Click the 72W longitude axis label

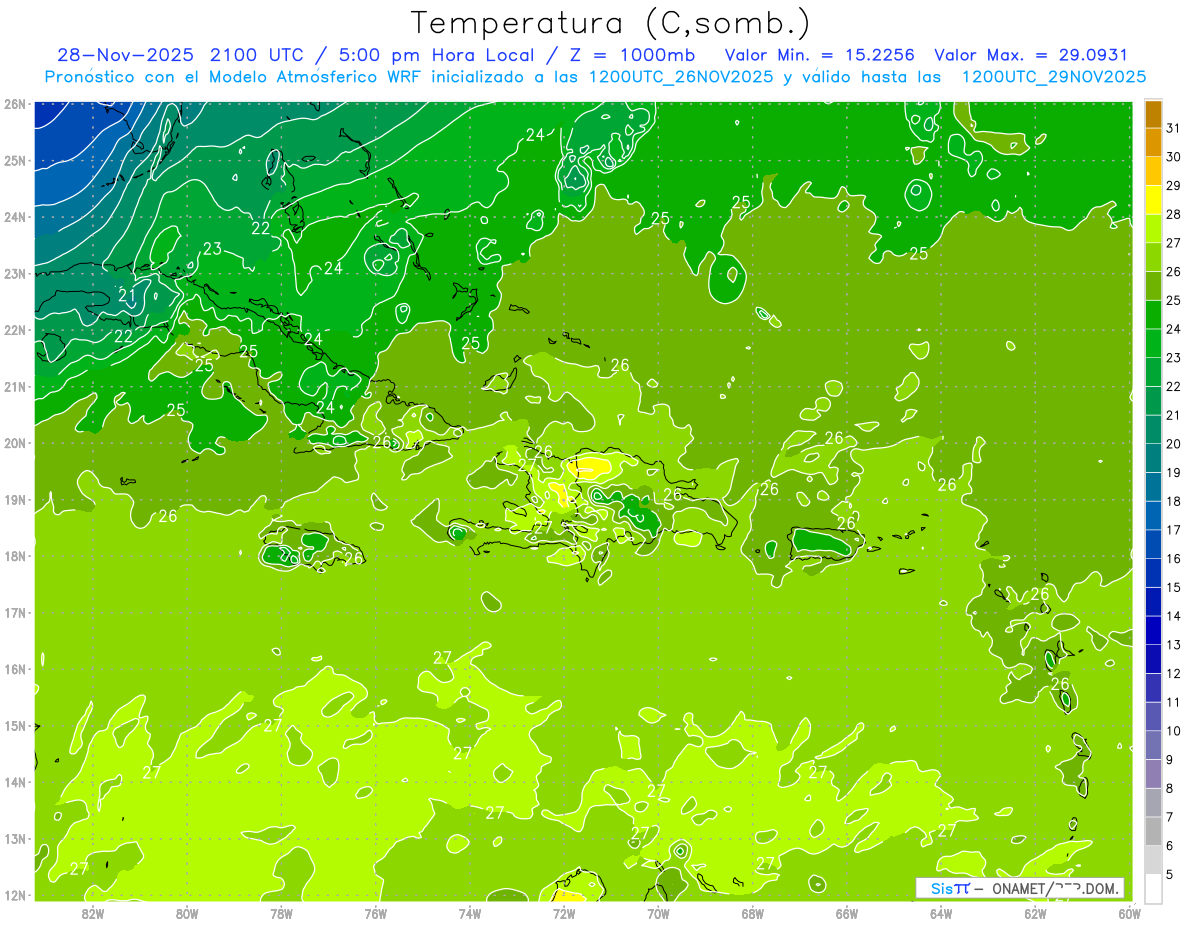coord(564,912)
